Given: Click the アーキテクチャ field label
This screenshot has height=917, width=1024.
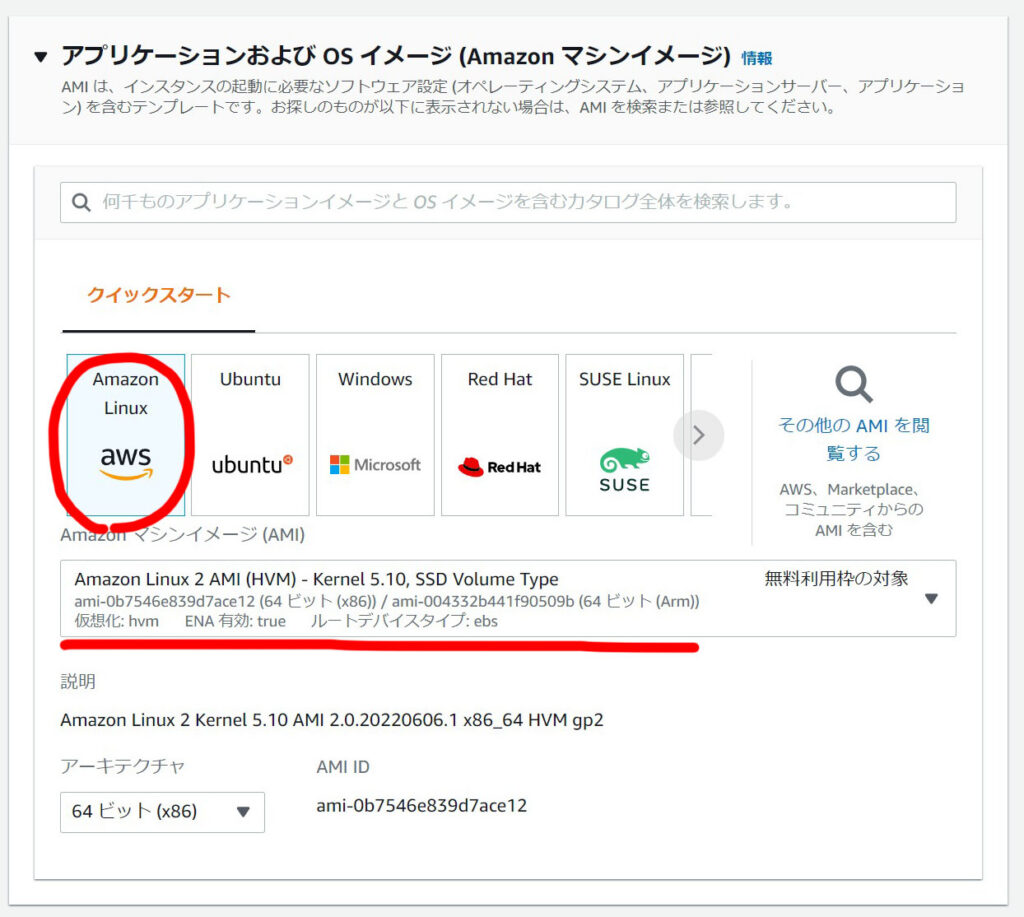Looking at the screenshot, I should pyautogui.click(x=122, y=766).
